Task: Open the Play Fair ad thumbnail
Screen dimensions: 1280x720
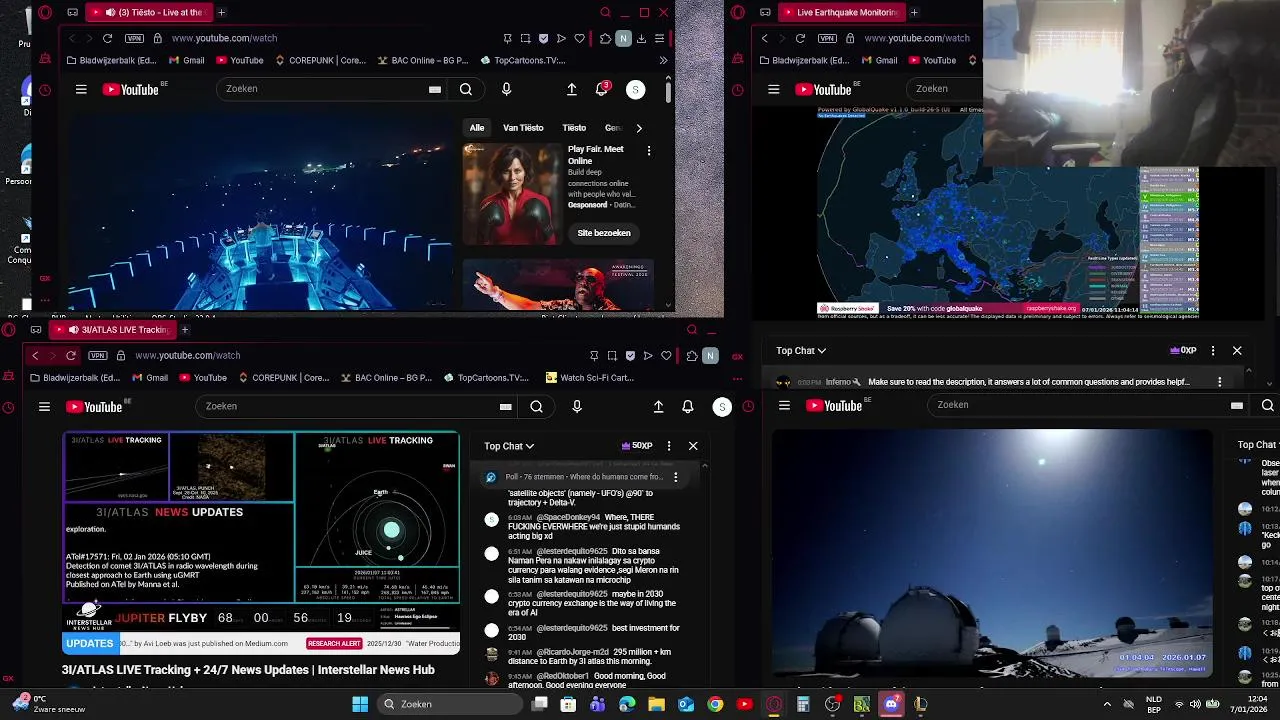Action: coord(512,194)
